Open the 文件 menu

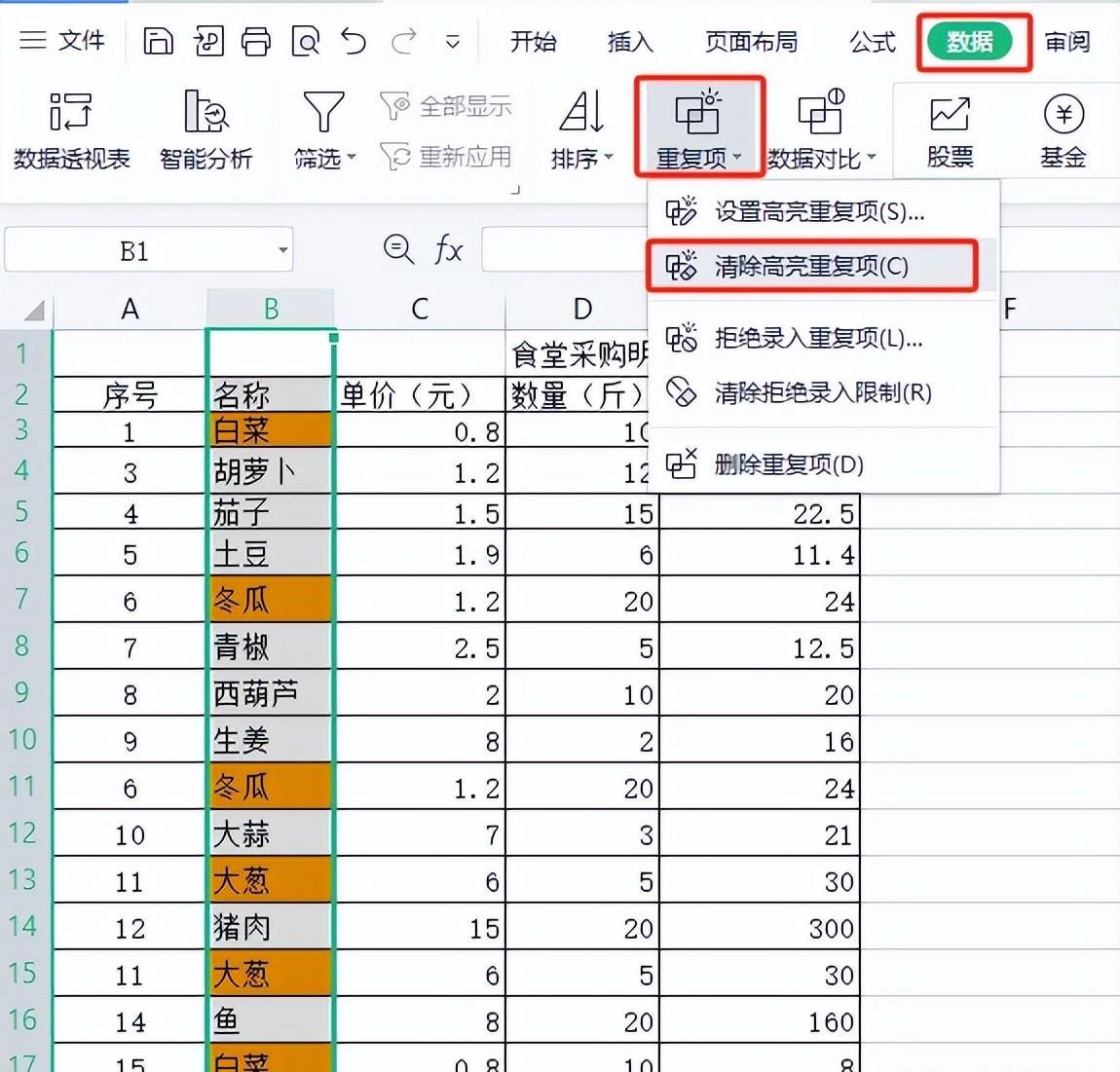[x=61, y=41]
